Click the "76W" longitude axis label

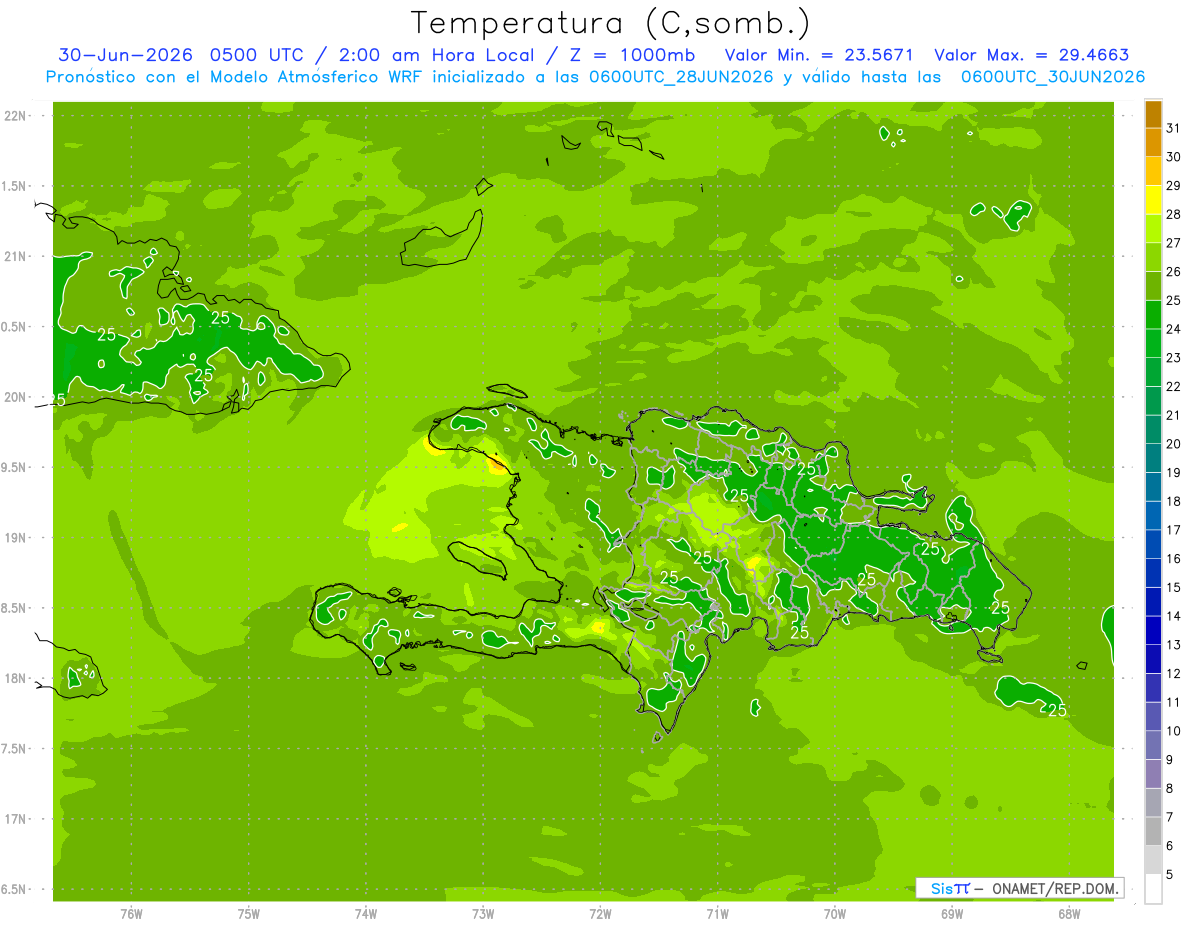pyautogui.click(x=131, y=914)
